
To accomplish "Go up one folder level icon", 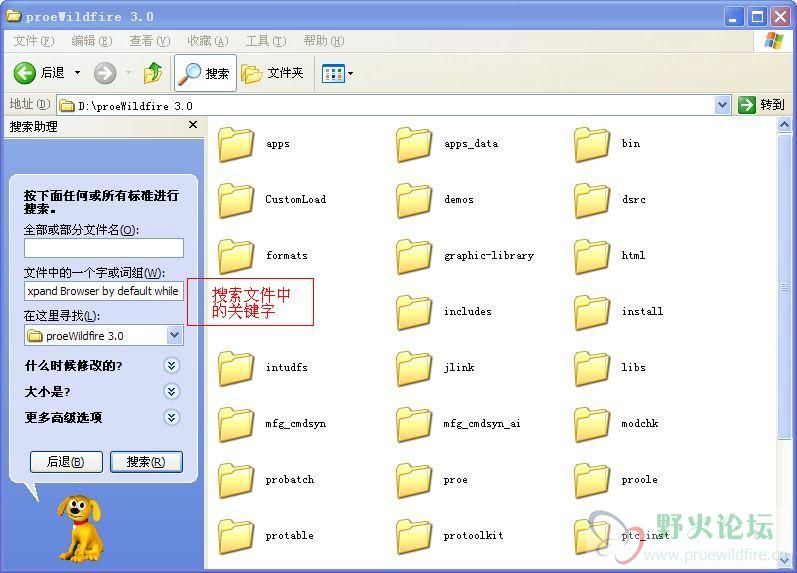I will 152,73.
